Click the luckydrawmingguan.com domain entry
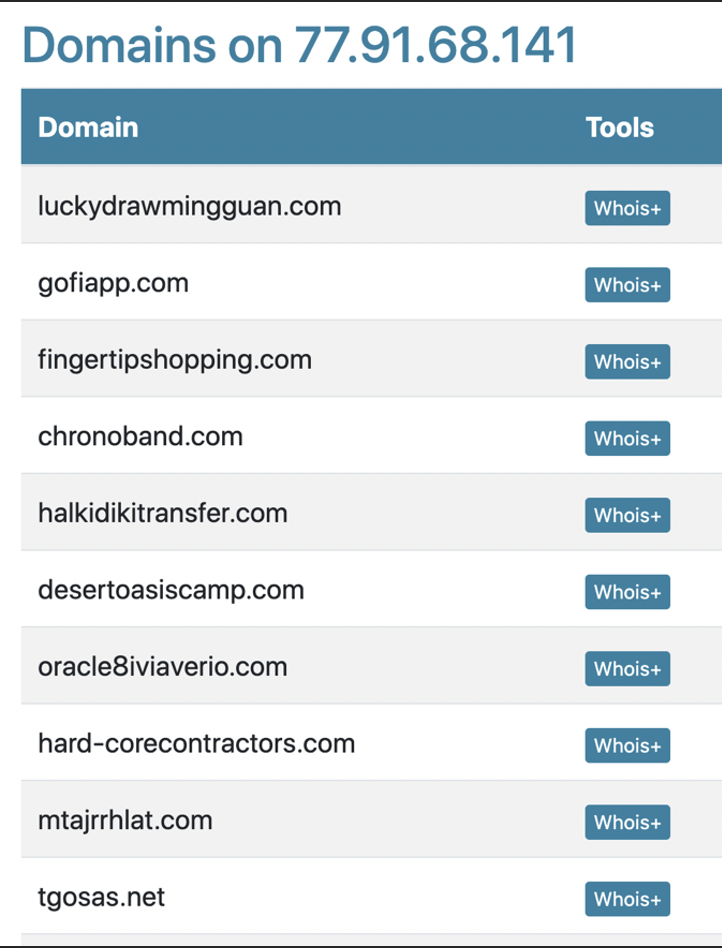Image resolution: width=722 pixels, height=948 pixels. tap(189, 207)
